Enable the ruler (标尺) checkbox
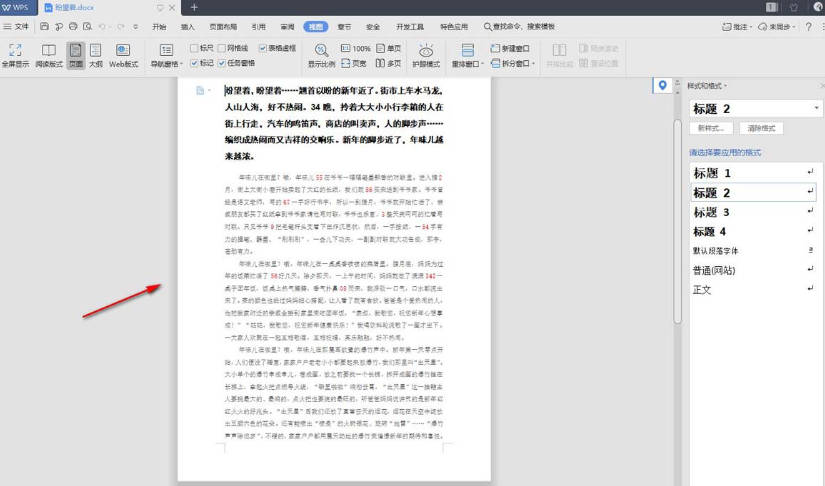The image size is (825, 486). [194, 48]
